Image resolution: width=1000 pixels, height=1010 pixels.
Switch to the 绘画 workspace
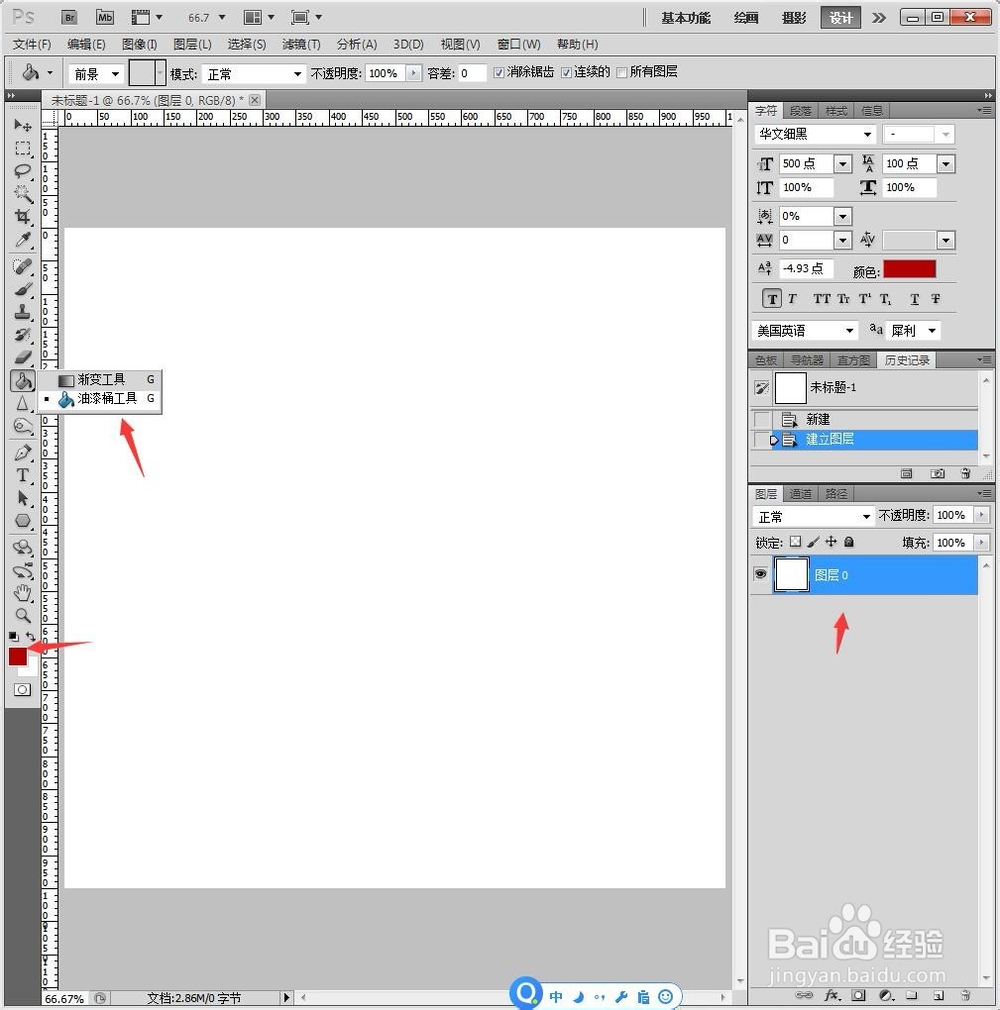point(746,18)
